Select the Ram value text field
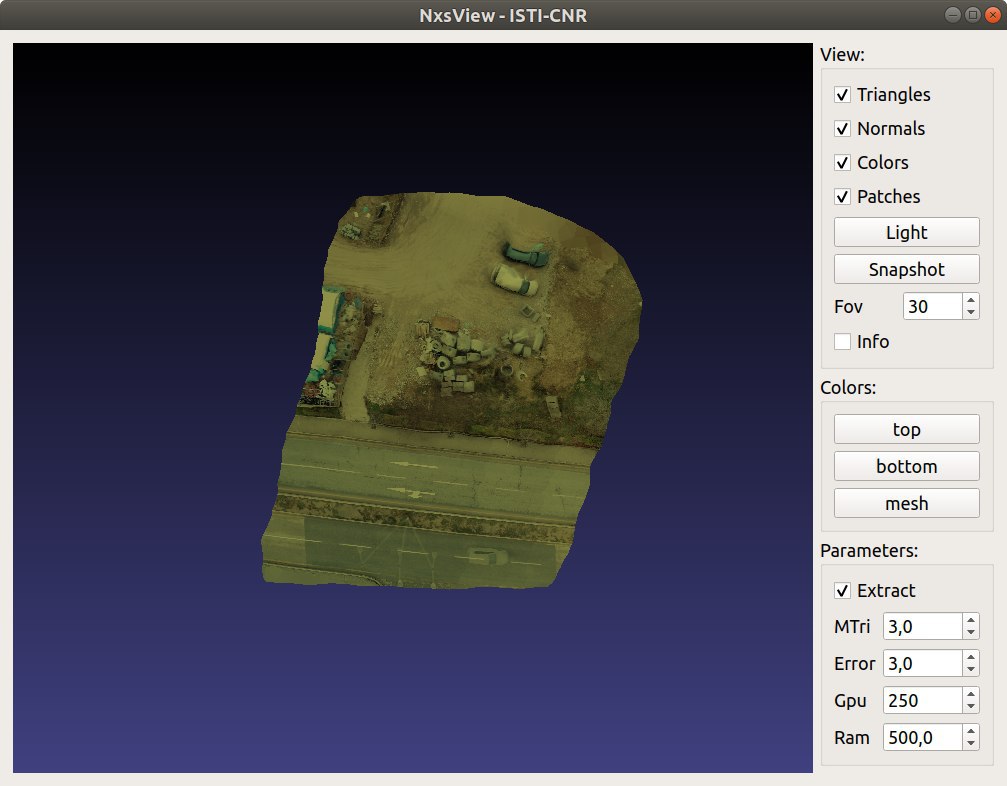The width and height of the screenshot is (1007, 786). [920, 737]
